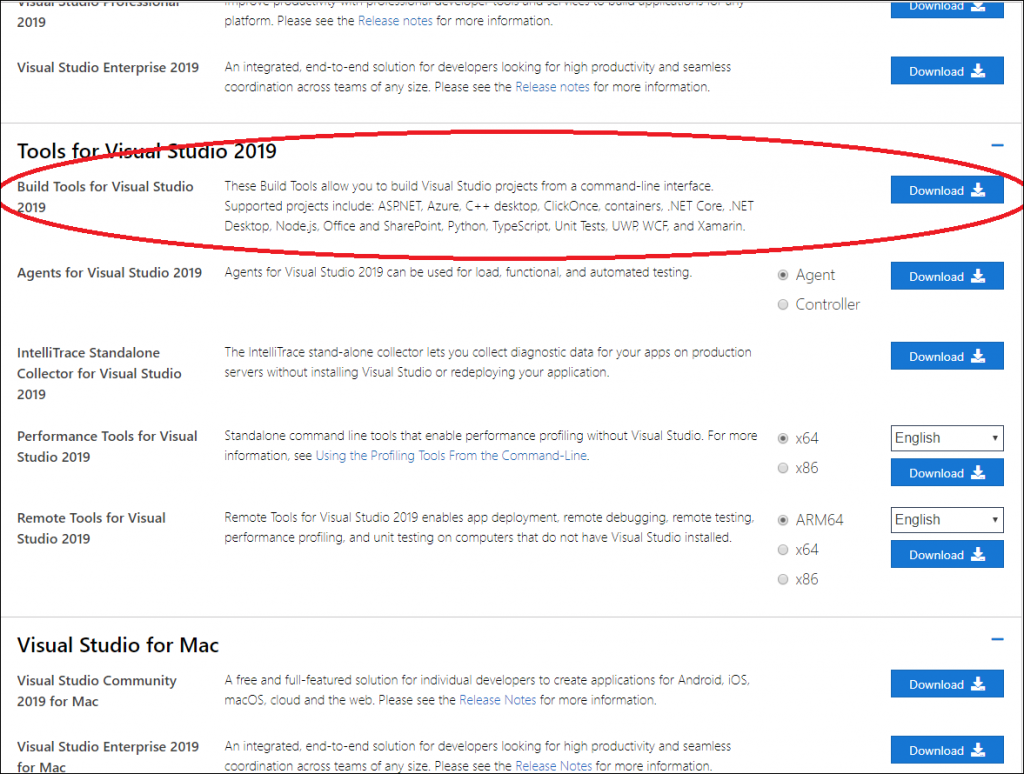Open Release notes link for Enterprise 2019

[x=552, y=86]
